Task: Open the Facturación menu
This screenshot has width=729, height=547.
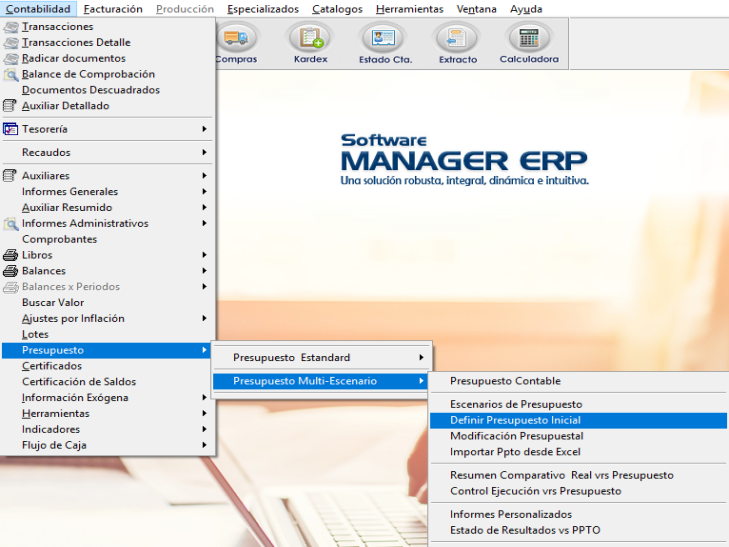Action: (113, 9)
